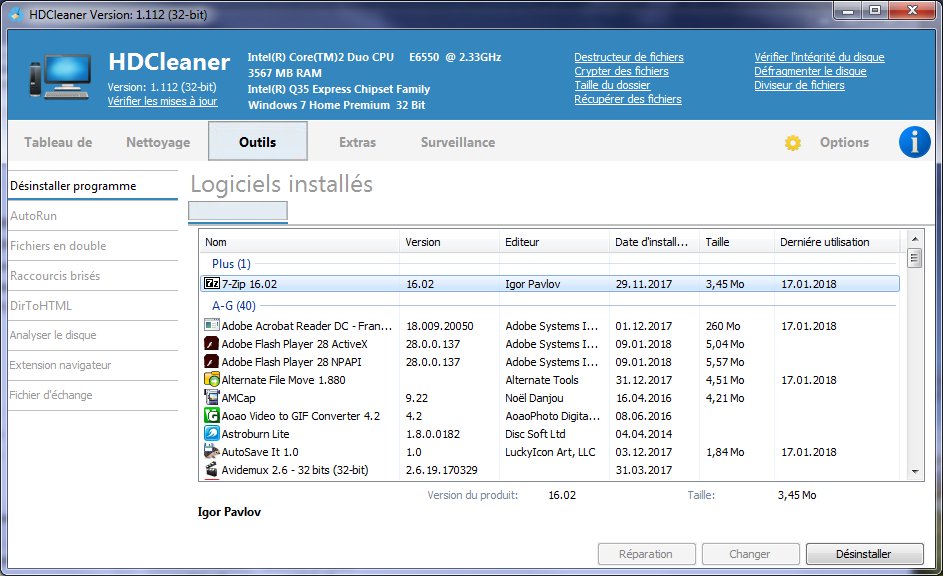This screenshot has height=576, width=943.
Task: Open DirToHTML in the sidebar
Action: [93, 305]
